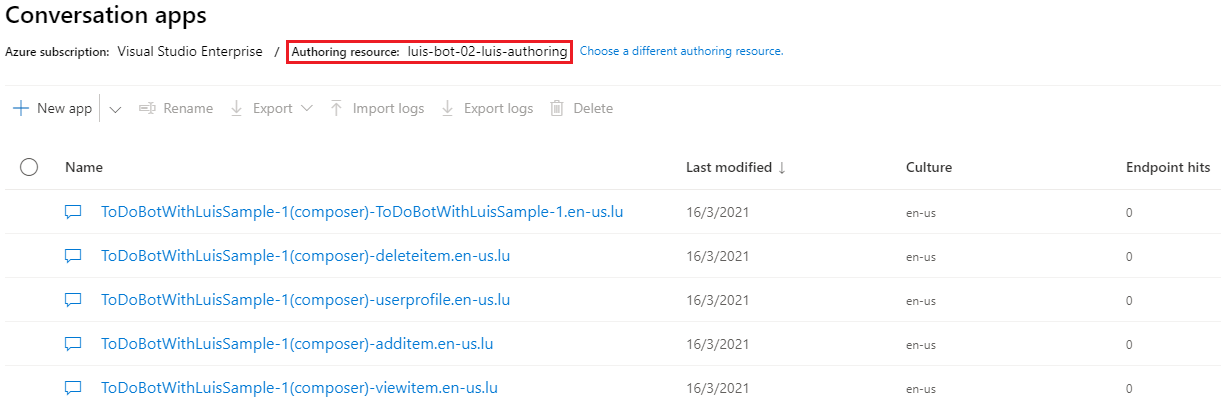Viewport: 1221px width, 406px height.
Task: Sort by the Name column header
Action: (x=84, y=168)
